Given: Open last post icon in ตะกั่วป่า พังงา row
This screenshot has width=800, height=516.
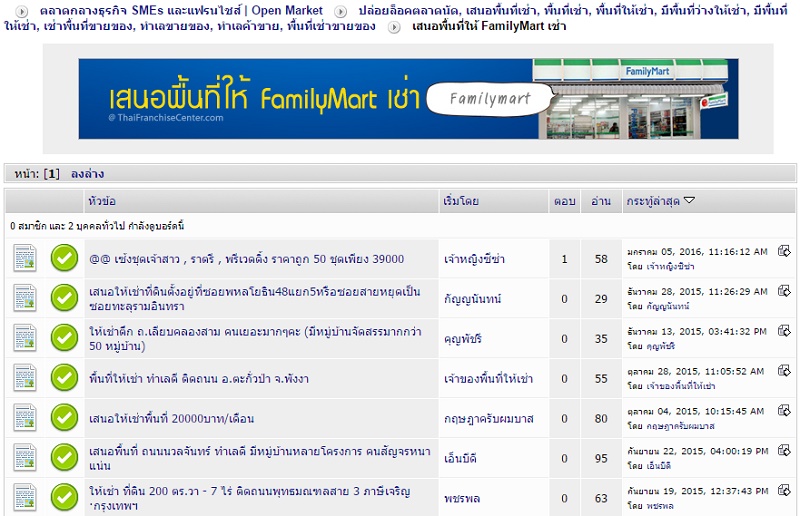Looking at the screenshot, I should coord(784,370).
